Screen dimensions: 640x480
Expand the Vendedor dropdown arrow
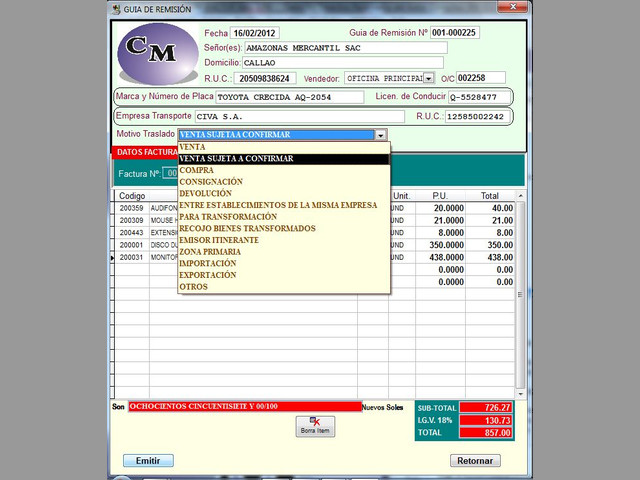click(x=429, y=78)
